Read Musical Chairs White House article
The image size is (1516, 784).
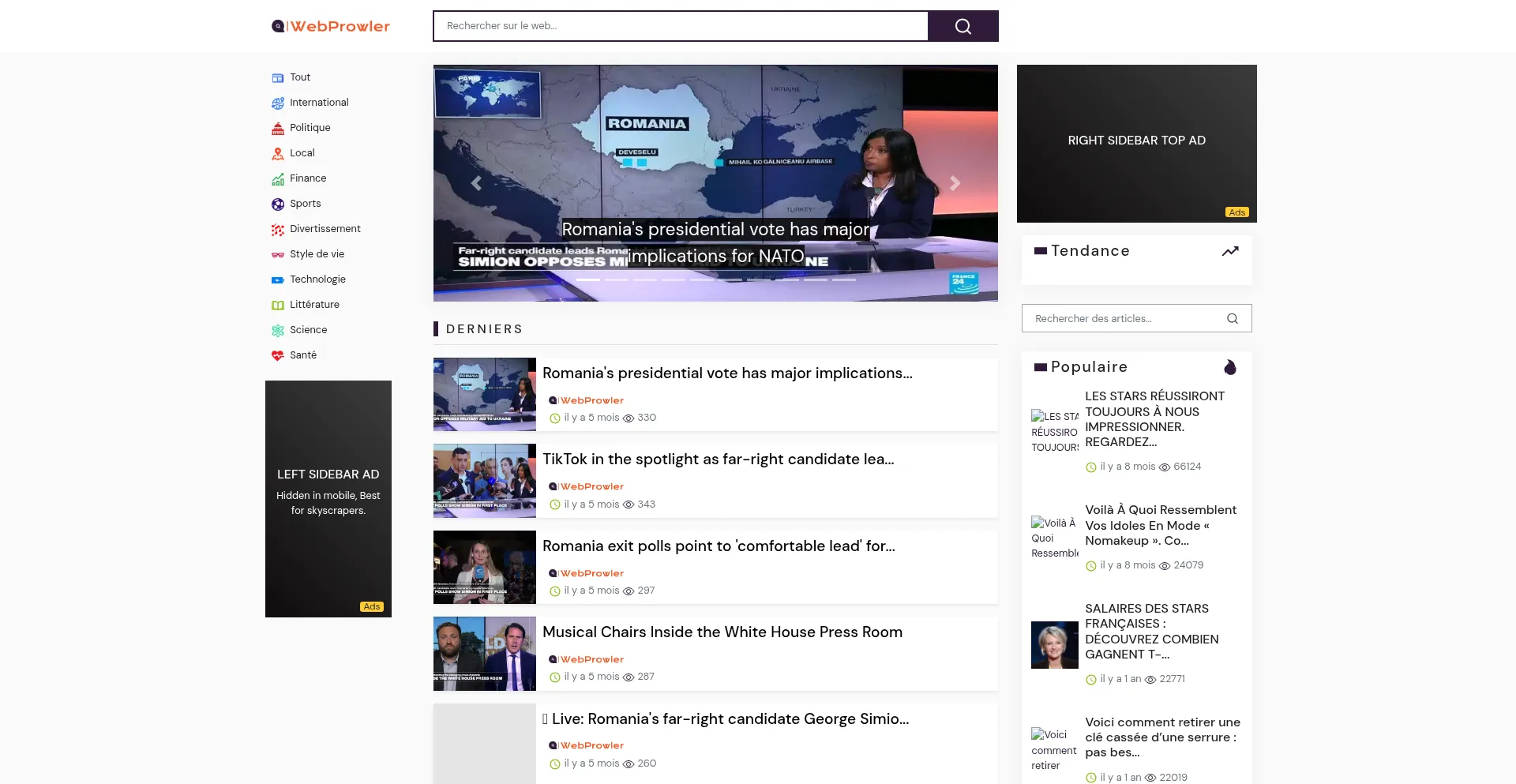pyautogui.click(x=722, y=632)
